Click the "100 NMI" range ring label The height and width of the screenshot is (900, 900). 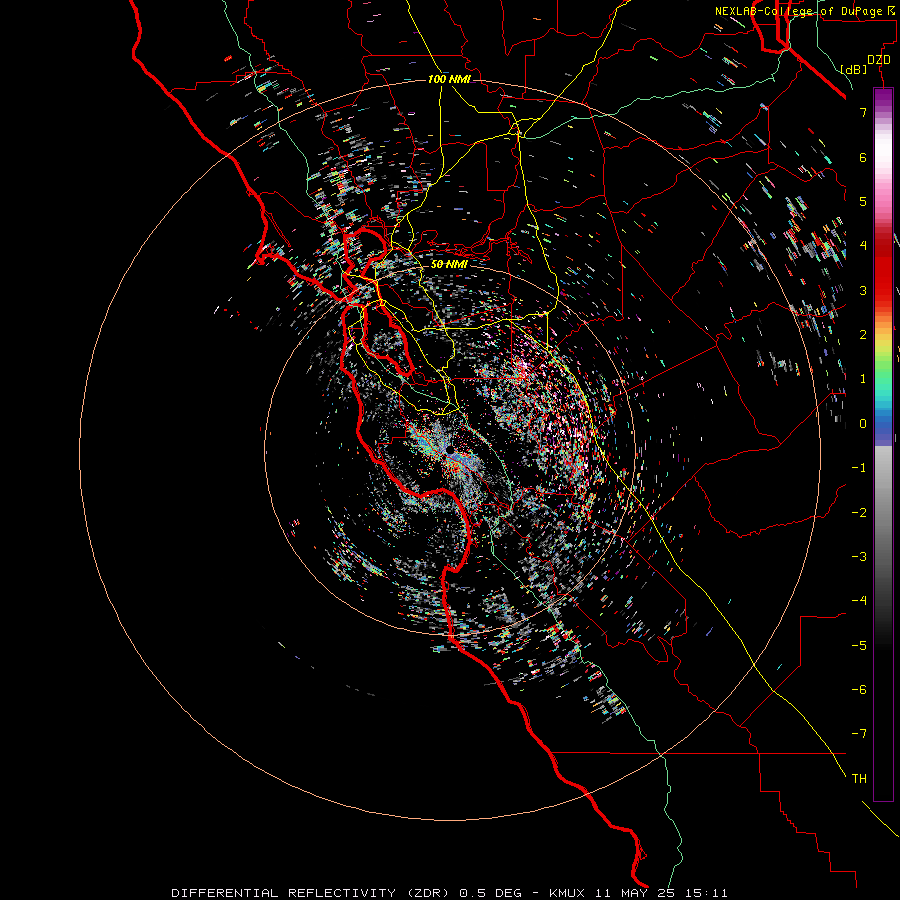pyautogui.click(x=449, y=79)
